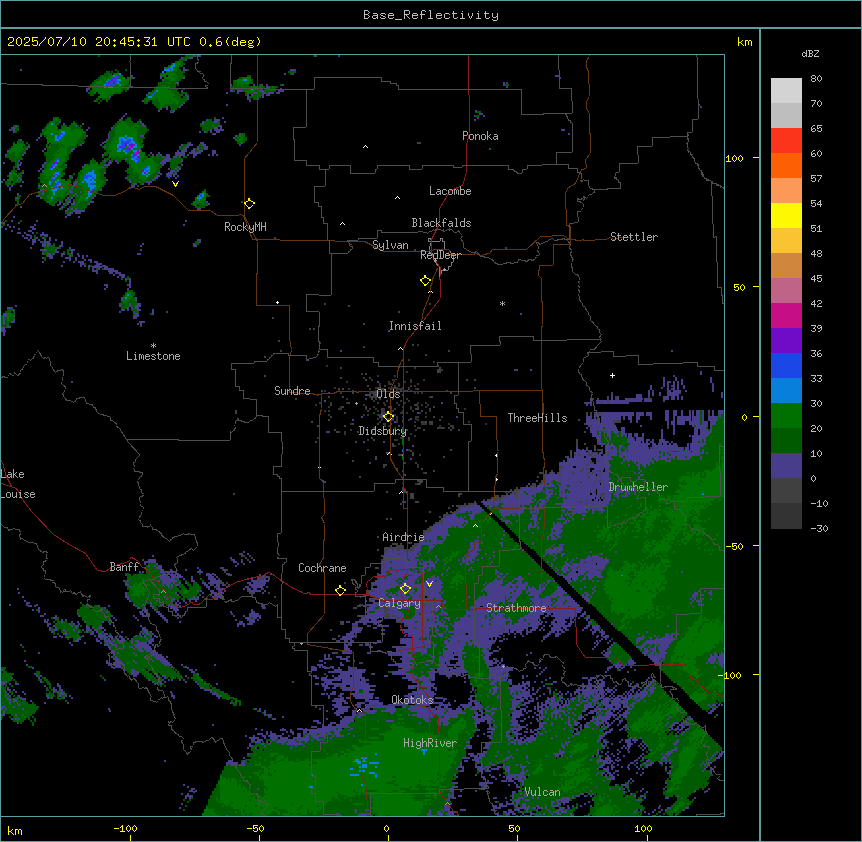This screenshot has width=862, height=842.
Task: Click the yellow V marker east of Calgary's diamond
Action: click(429, 584)
